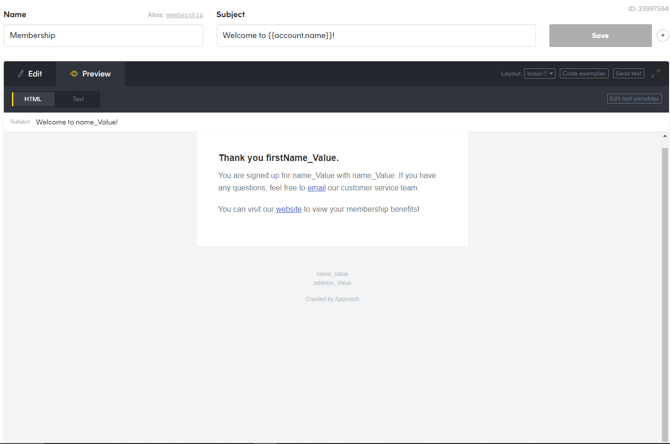Click the preview scrollbar up arrow
The height and width of the screenshot is (444, 670).
[x=665, y=136]
